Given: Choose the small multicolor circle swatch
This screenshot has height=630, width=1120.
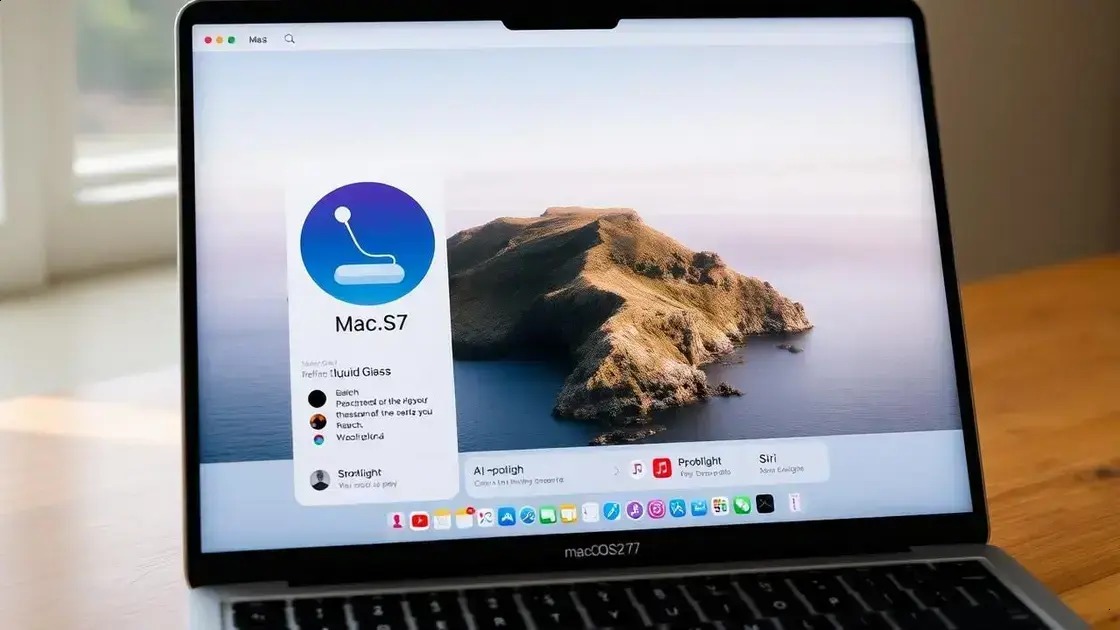Looking at the screenshot, I should point(319,439).
